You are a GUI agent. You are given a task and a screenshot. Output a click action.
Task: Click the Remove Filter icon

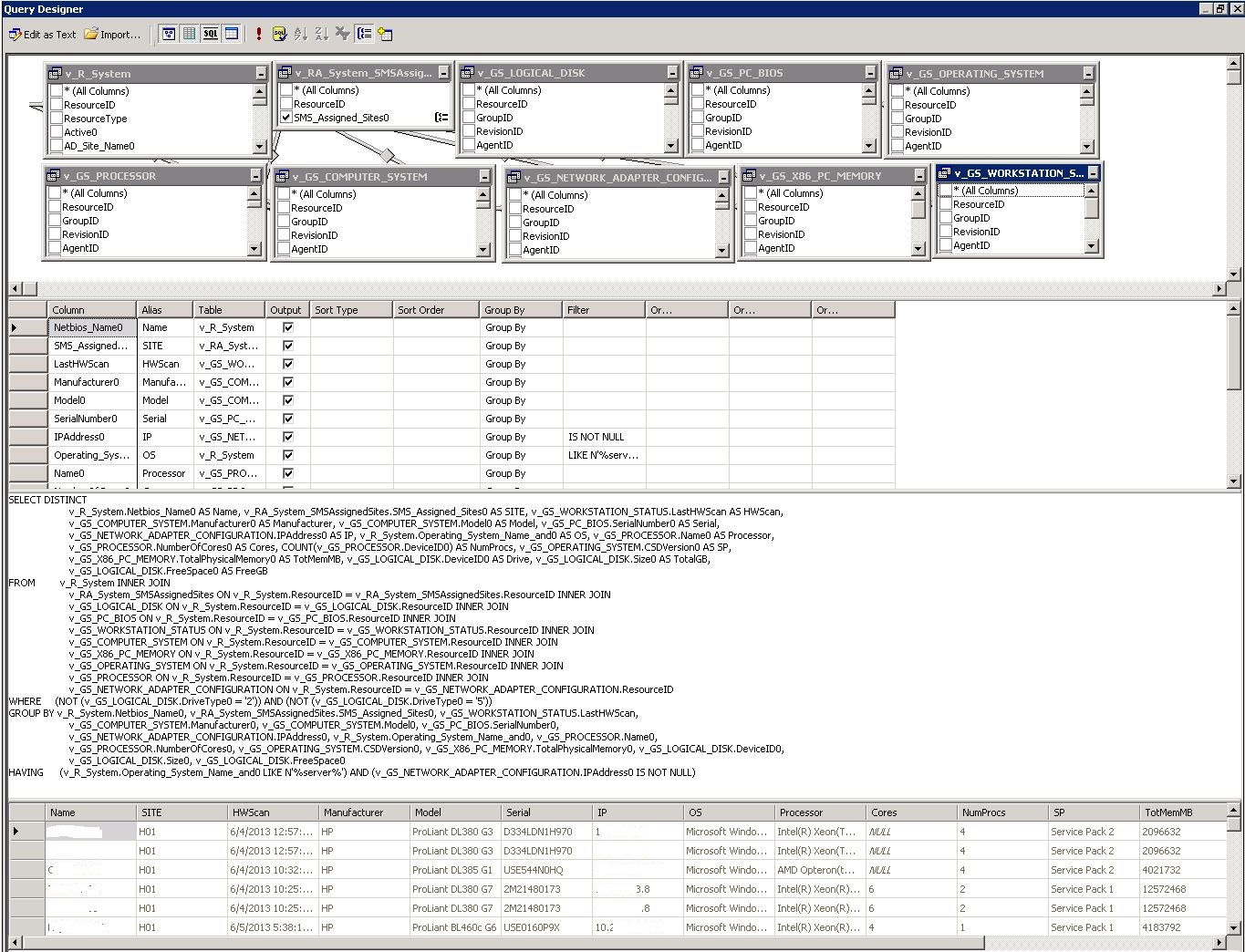click(x=342, y=34)
